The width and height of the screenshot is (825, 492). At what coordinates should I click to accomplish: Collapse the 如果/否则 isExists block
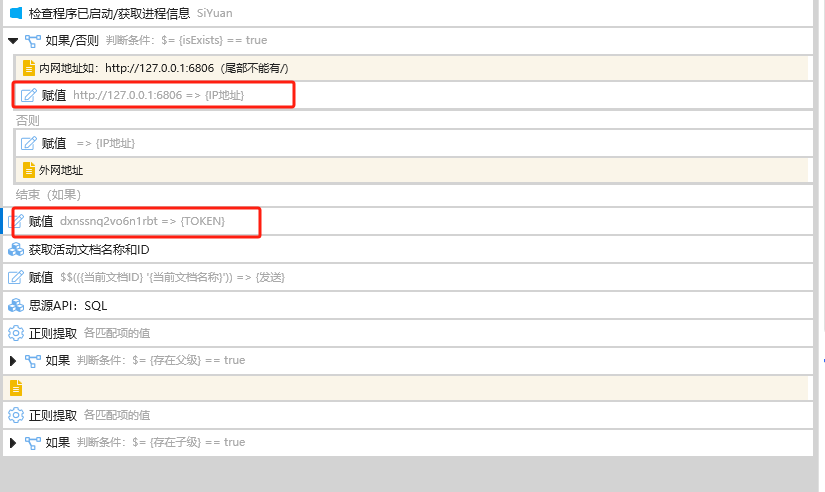[13, 41]
